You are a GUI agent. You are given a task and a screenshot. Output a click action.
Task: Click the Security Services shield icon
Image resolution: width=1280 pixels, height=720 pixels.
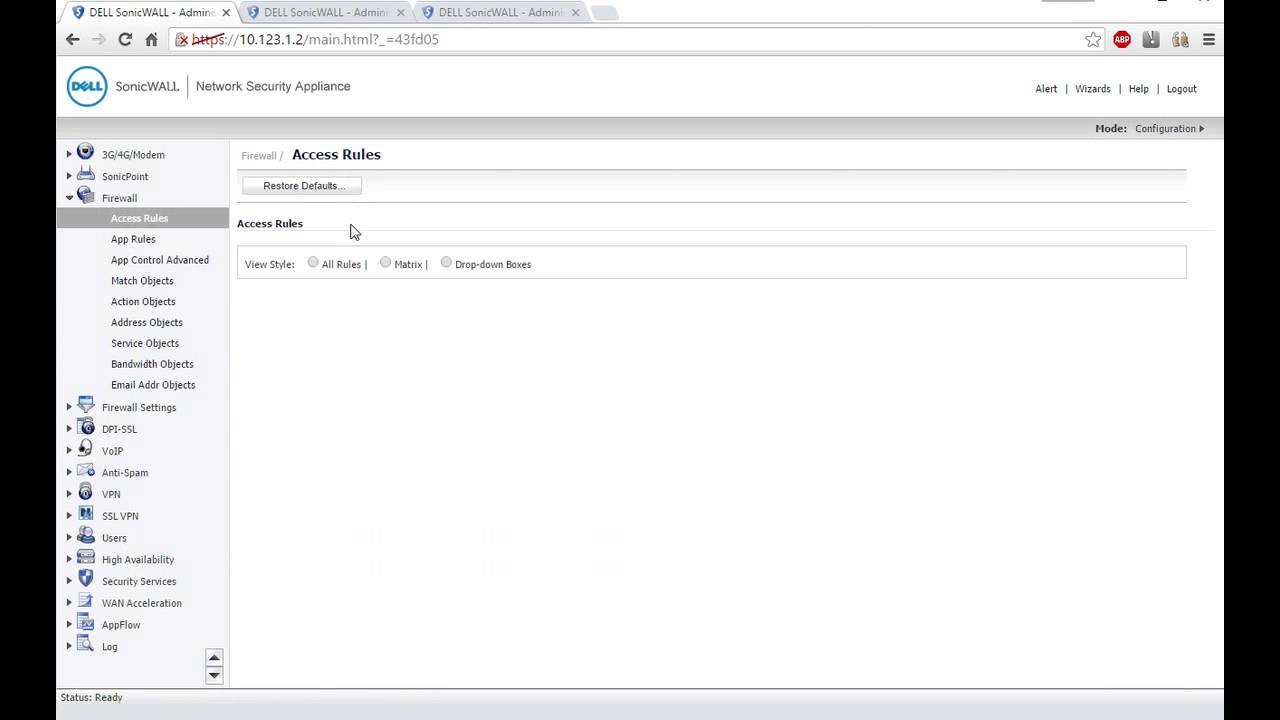(x=85, y=579)
